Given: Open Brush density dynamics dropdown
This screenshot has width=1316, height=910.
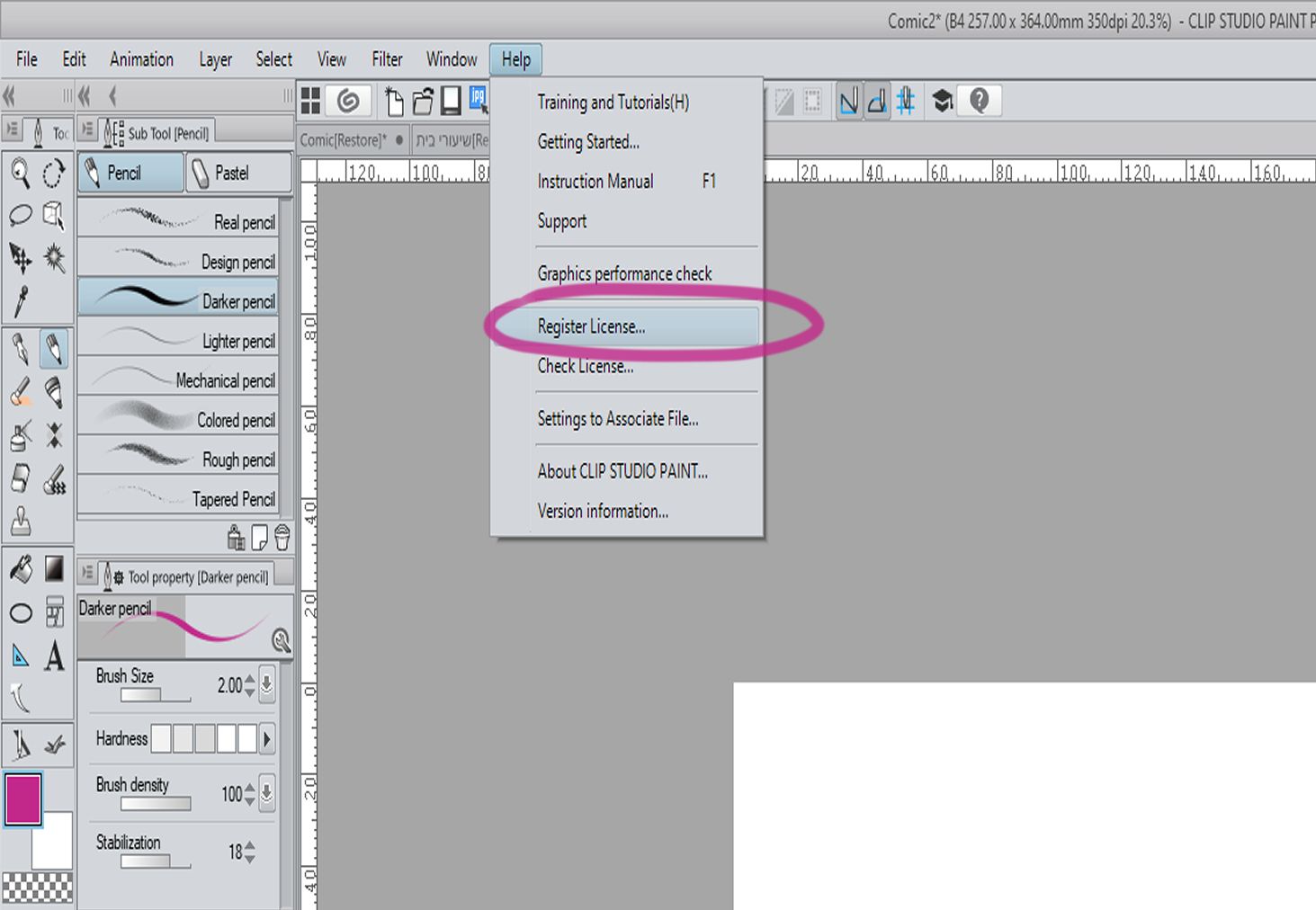Looking at the screenshot, I should pyautogui.click(x=267, y=793).
